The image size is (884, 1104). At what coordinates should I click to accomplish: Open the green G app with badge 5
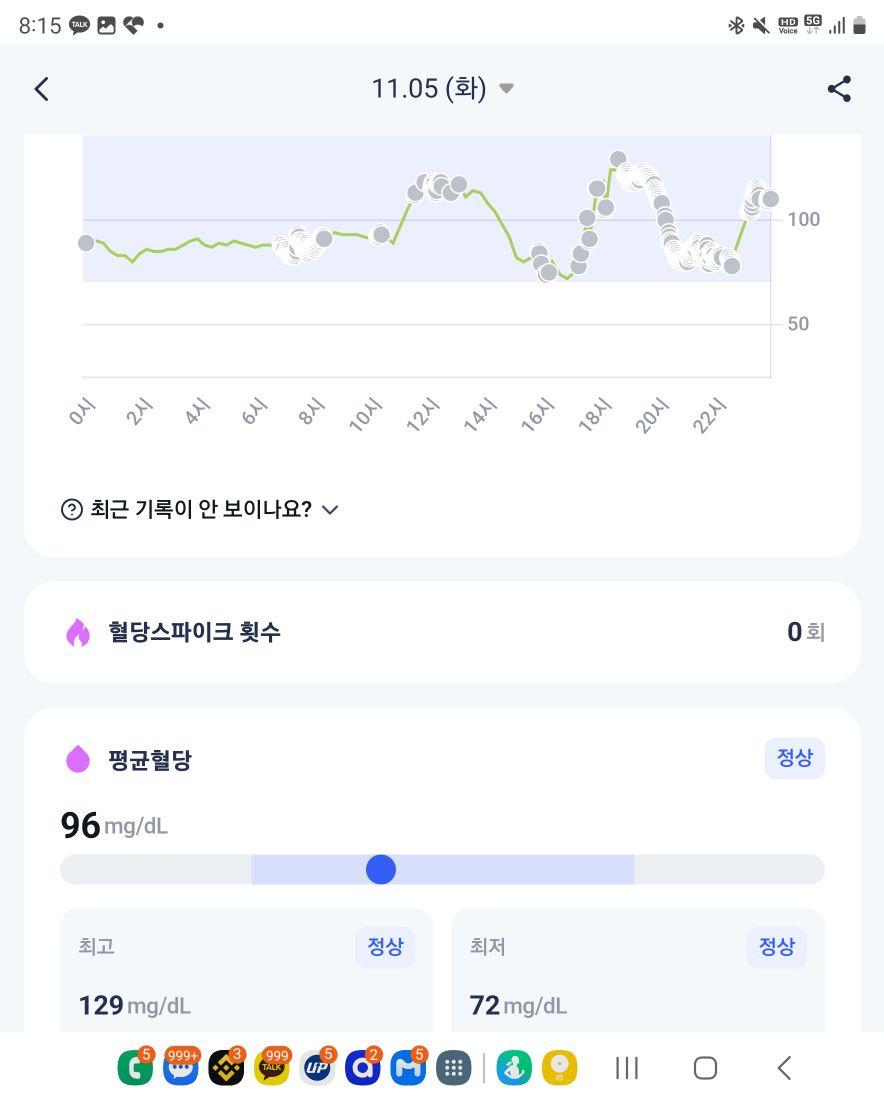click(135, 1067)
